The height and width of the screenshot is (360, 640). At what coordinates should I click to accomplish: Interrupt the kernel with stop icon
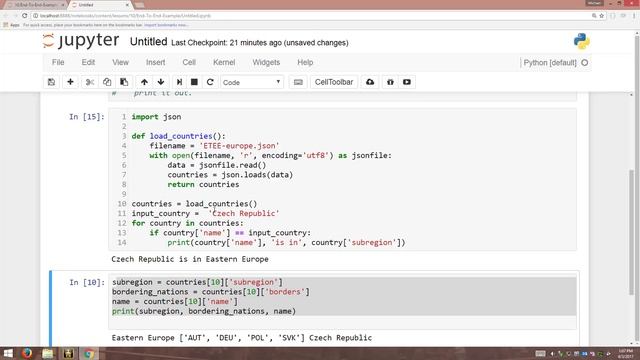(x=194, y=82)
